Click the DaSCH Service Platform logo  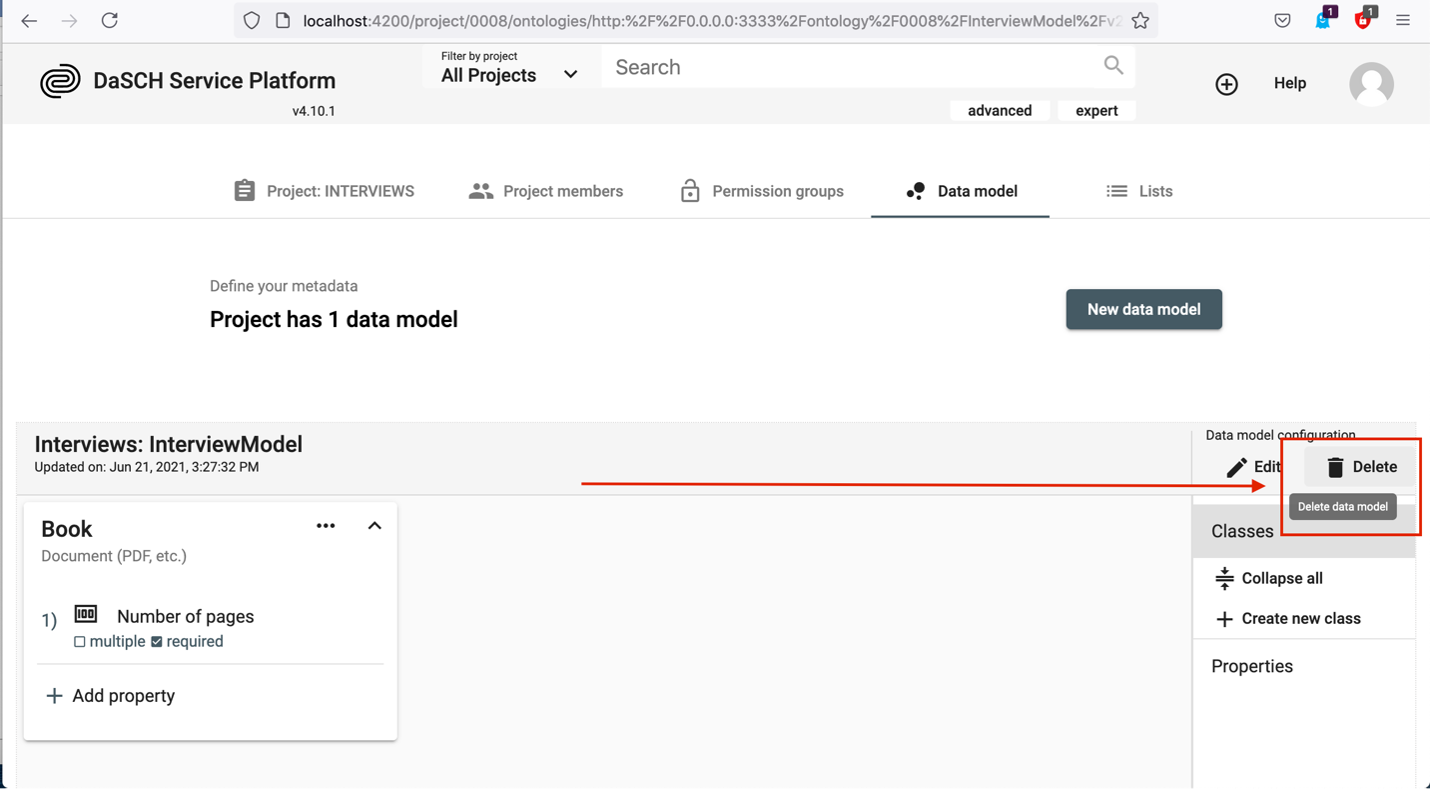click(61, 81)
